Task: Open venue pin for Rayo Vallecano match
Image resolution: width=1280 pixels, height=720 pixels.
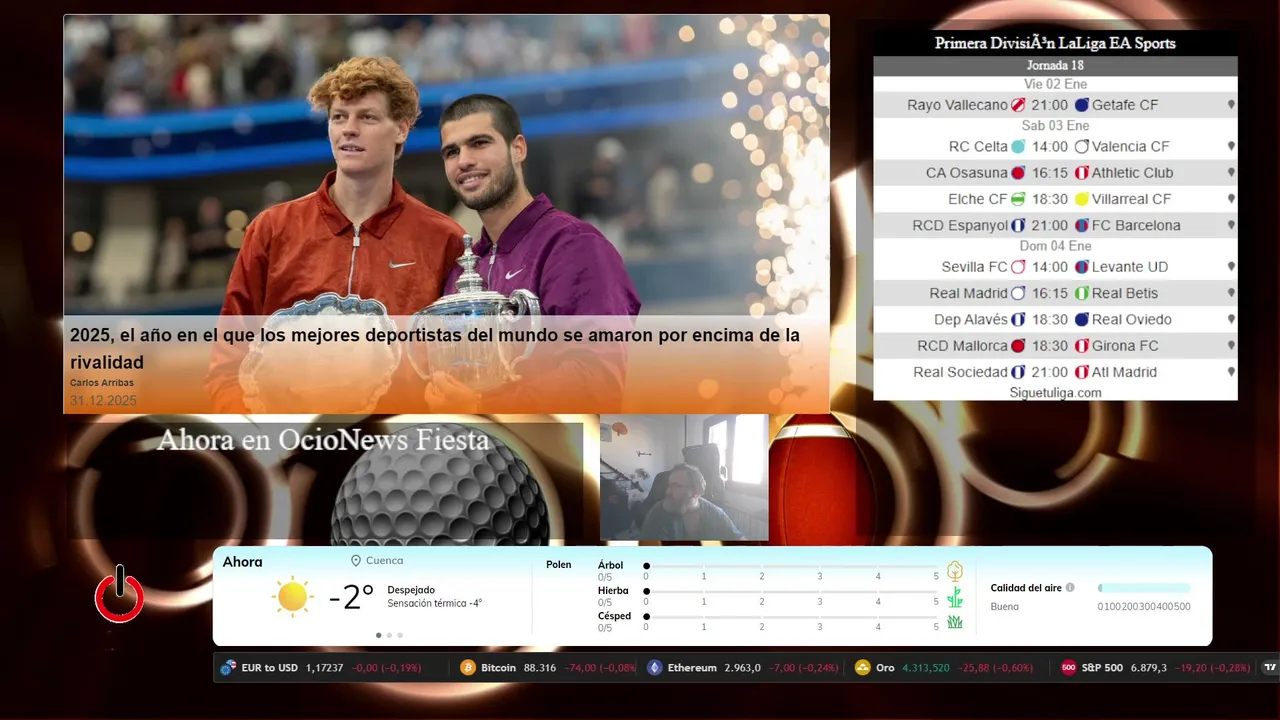Action: 1231,105
